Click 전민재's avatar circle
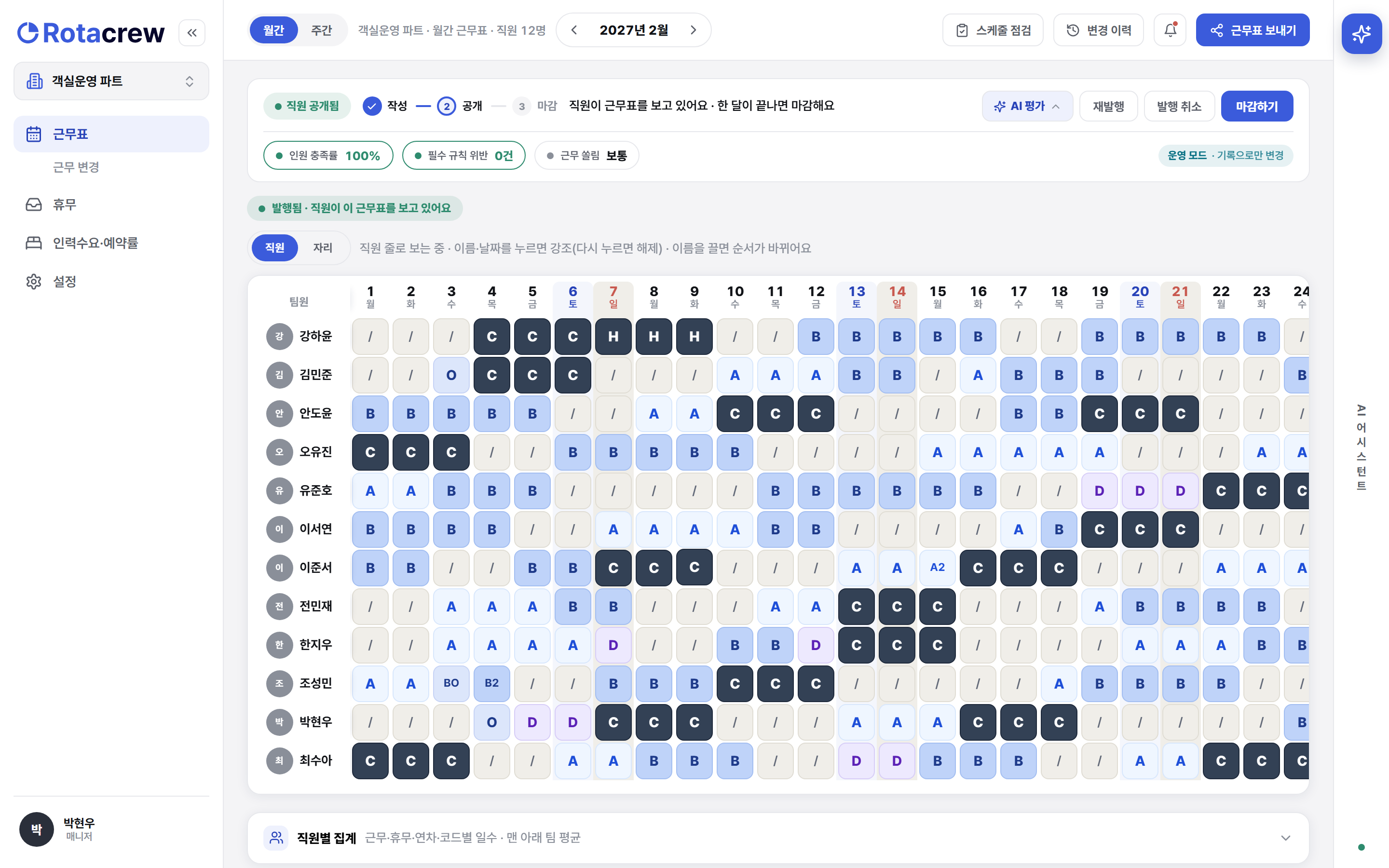Image resolution: width=1389 pixels, height=868 pixels. 280,606
